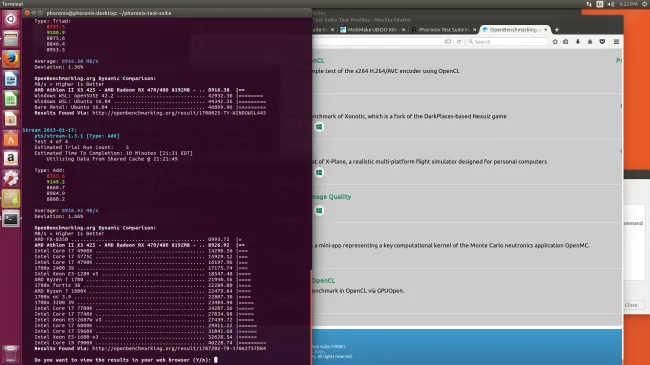Open Firefox downloads arrow

coord(577,41)
